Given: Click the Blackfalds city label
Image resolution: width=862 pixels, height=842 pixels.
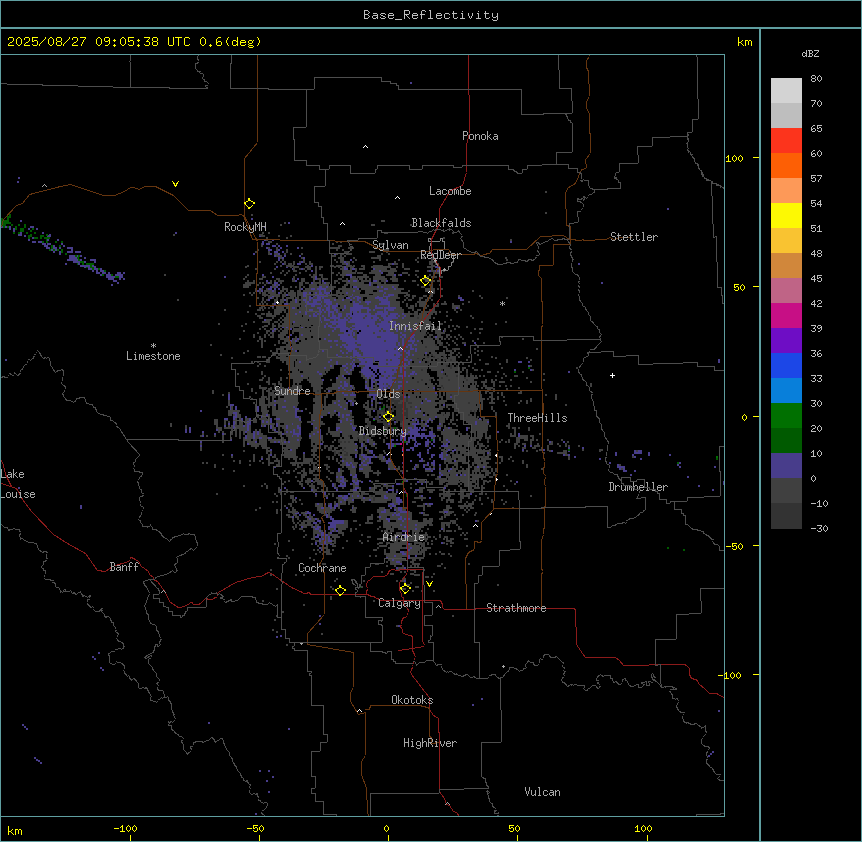Looking at the screenshot, I should [x=441, y=223].
